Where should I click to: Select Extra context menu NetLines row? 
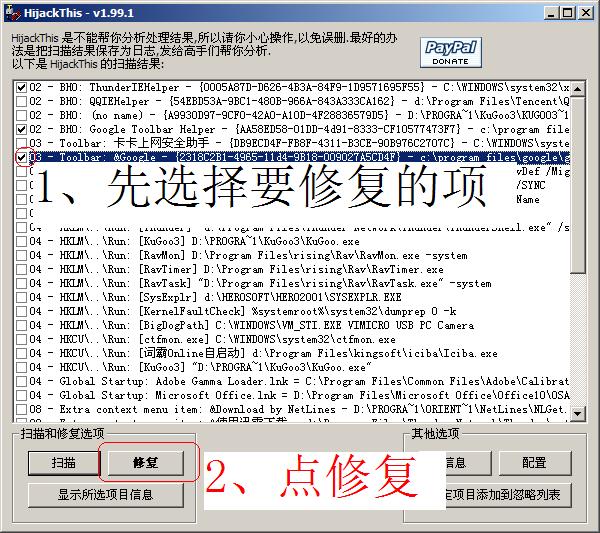click(299, 409)
